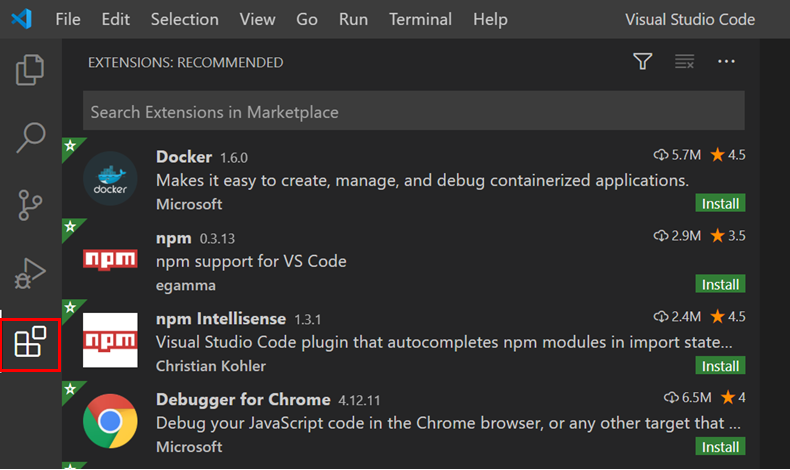Click the Docker extension logo
Image resolution: width=790 pixels, height=470 pixels.
pyautogui.click(x=110, y=178)
